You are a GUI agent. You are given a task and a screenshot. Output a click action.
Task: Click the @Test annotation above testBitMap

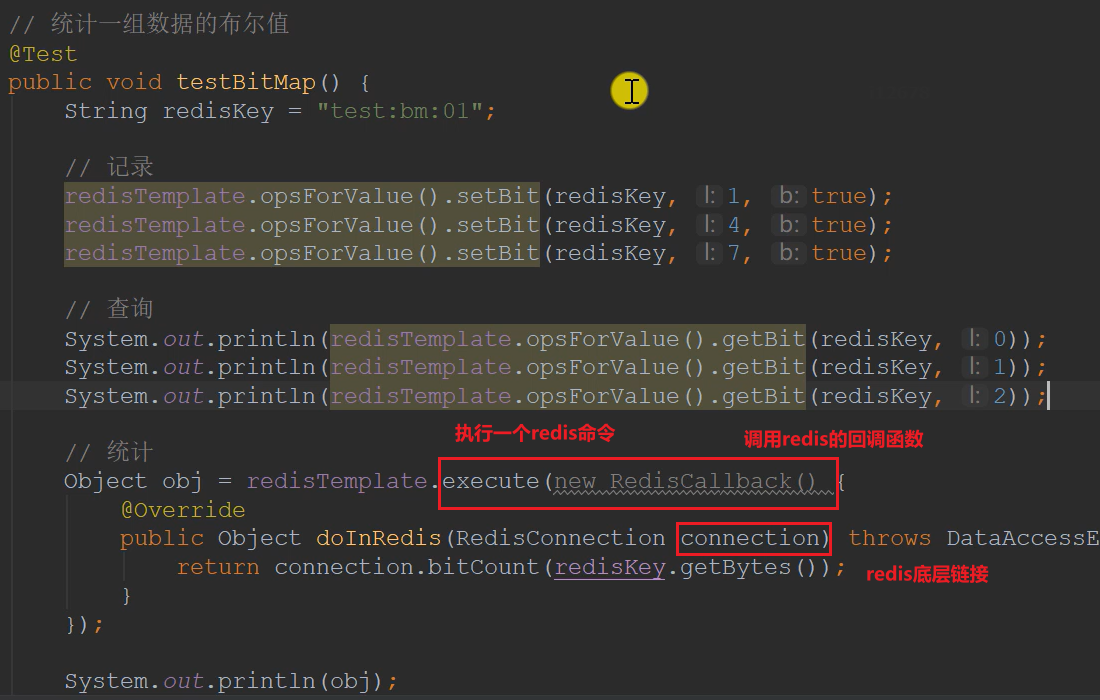[x=43, y=54]
